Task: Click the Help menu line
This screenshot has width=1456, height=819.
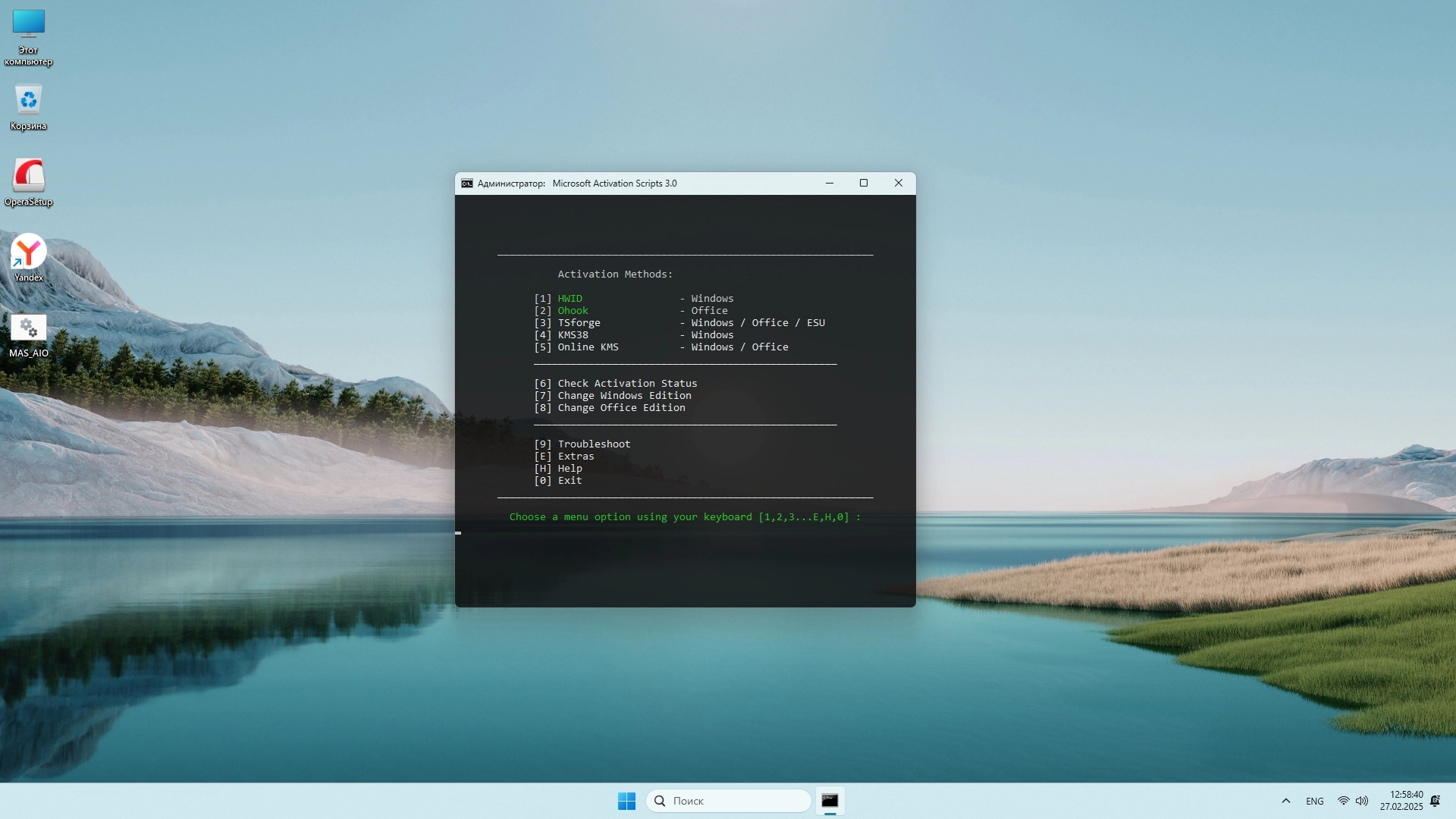Action: (558, 469)
